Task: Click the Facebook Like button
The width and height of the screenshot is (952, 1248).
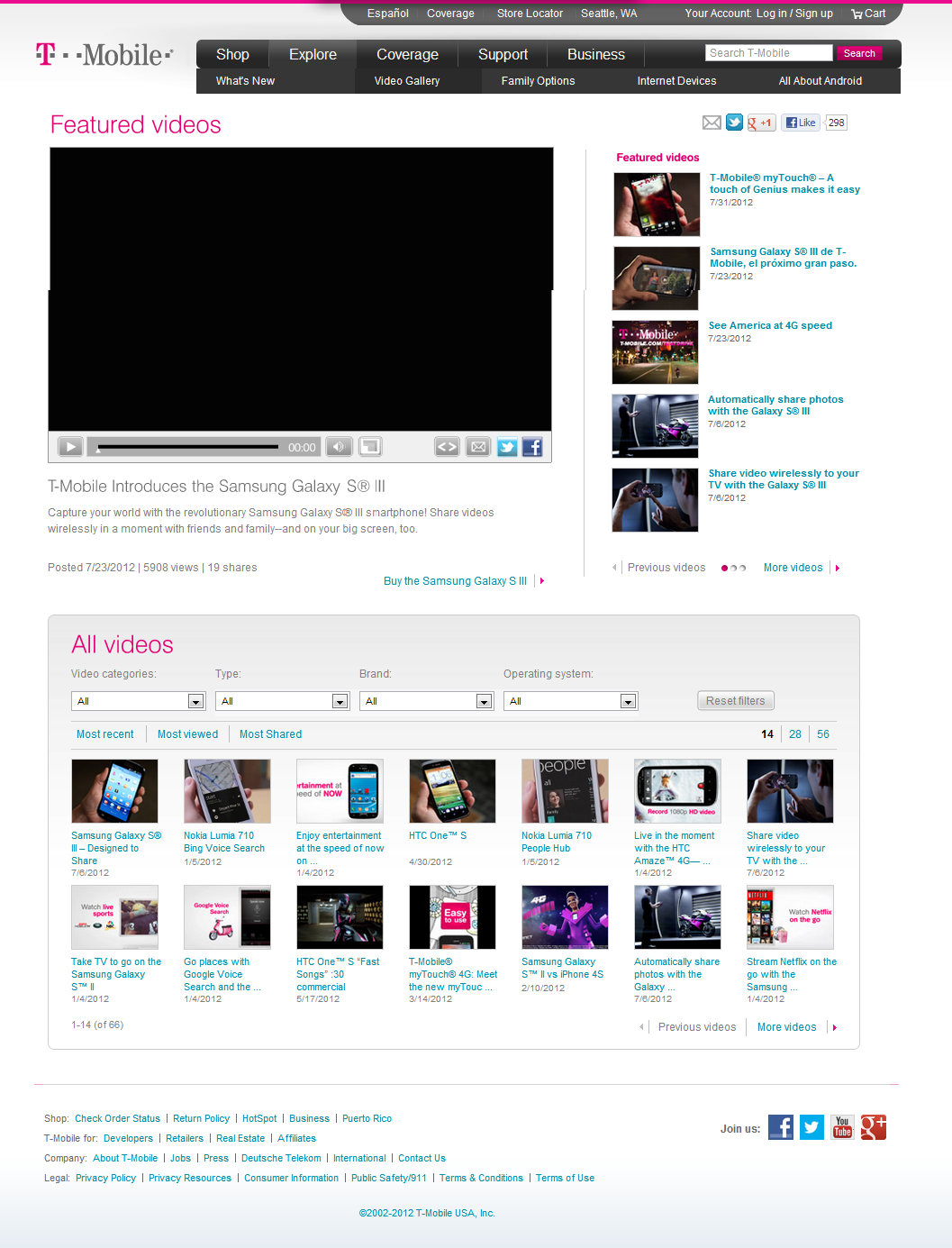Action: [801, 123]
